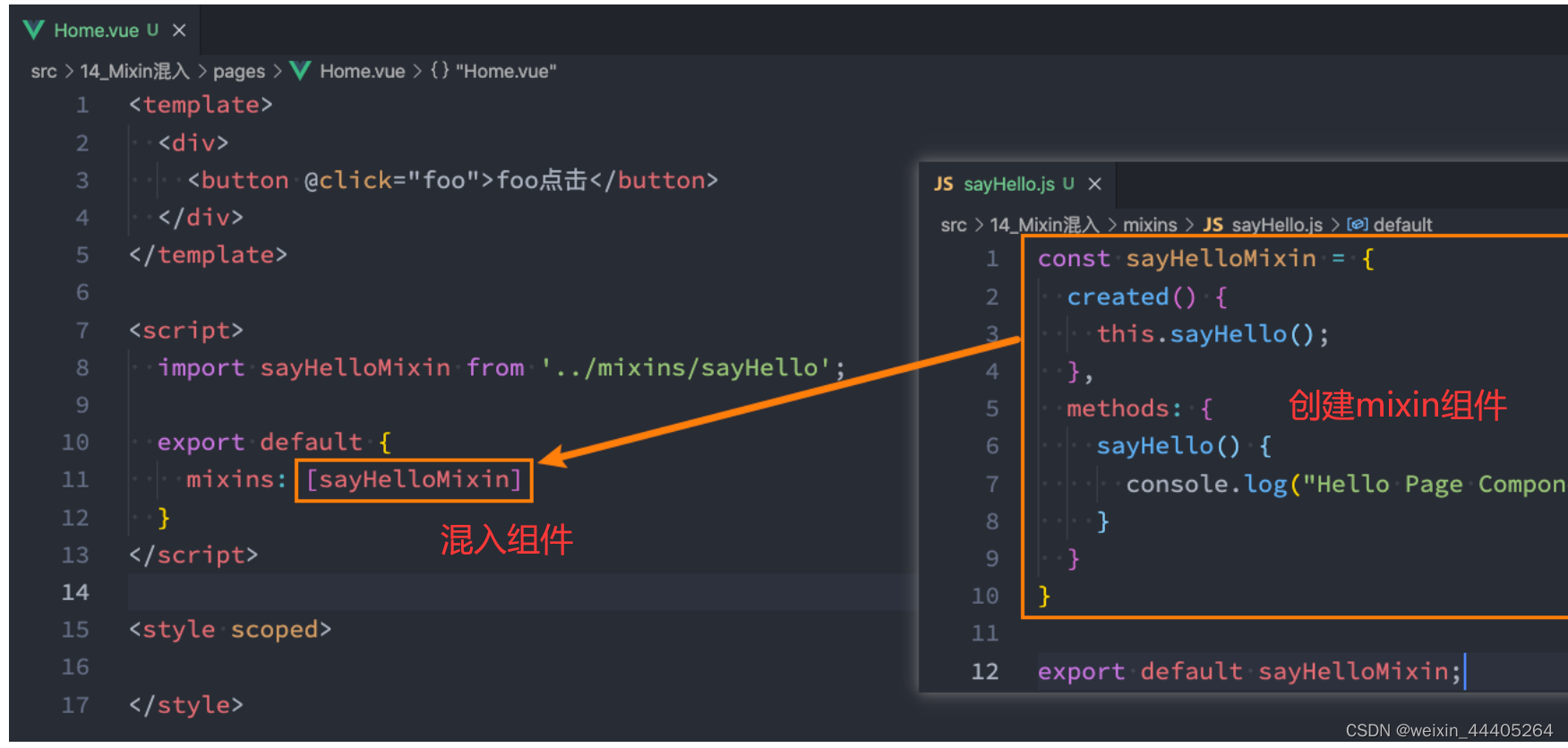Screen dimensions: 1568x748
Task: Click 'methods:' property in sayHello.js
Action: [x=1124, y=409]
